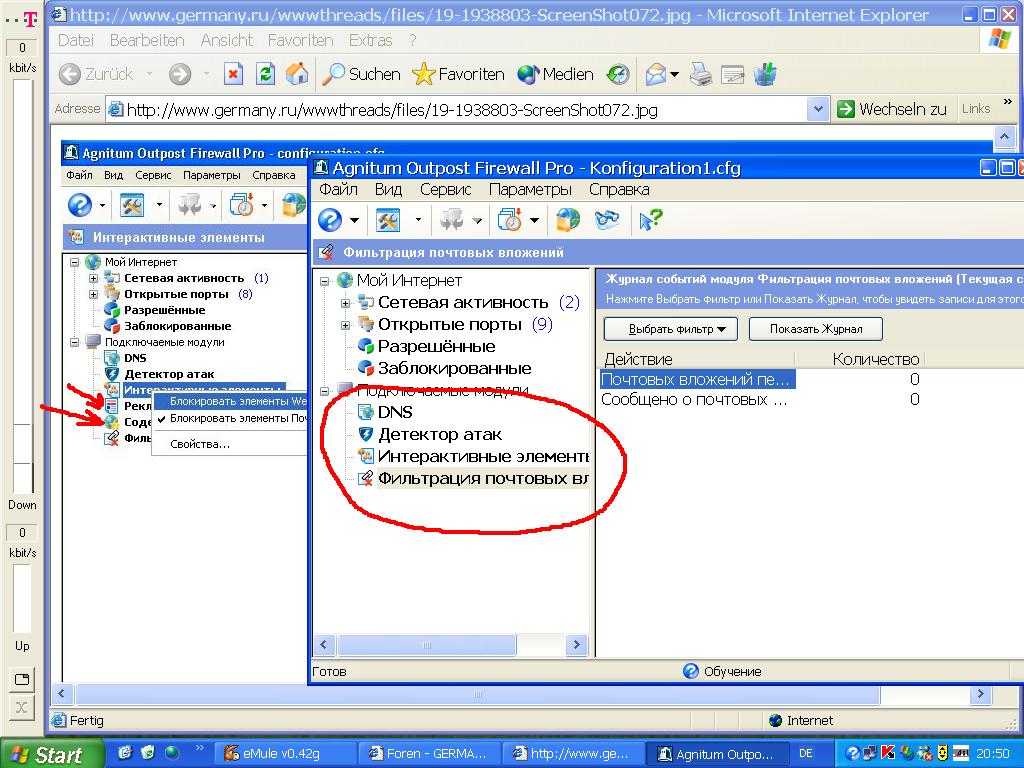Click the IE Mail envelope icon
The height and width of the screenshot is (768, 1024).
point(656,74)
